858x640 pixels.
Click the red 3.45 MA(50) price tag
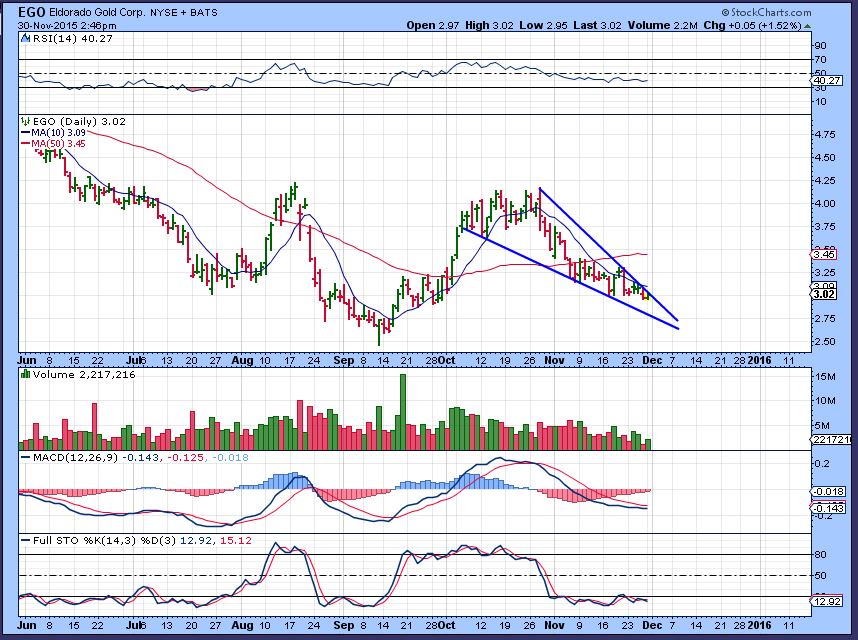click(x=824, y=254)
